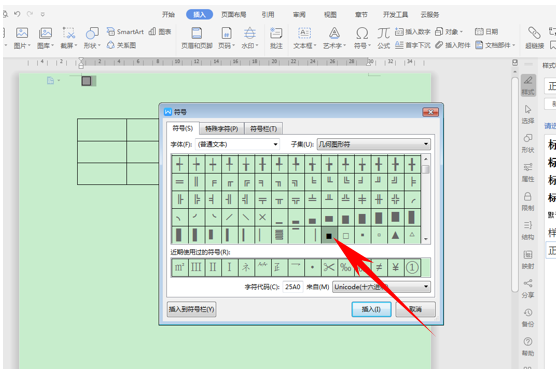Image resolution: width=560 pixels, height=376 pixels.
Task: Open the 子集 subset dropdown showing 几何图形符
Action: pos(374,144)
